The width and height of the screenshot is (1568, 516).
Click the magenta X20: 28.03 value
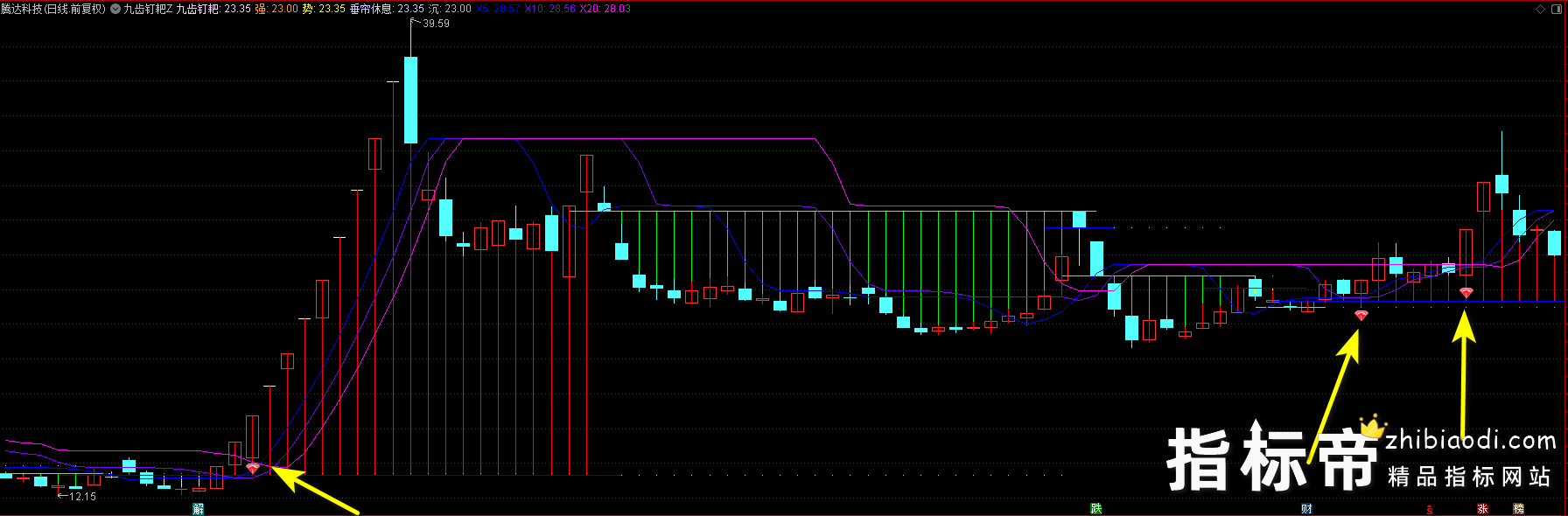[605, 9]
